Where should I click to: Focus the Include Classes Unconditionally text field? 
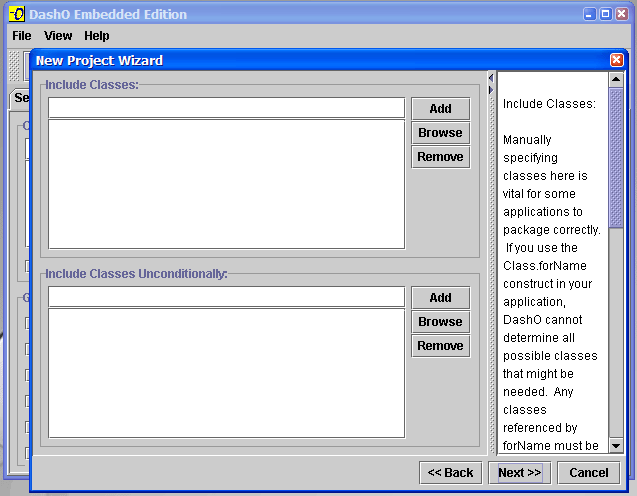pyautogui.click(x=226, y=297)
